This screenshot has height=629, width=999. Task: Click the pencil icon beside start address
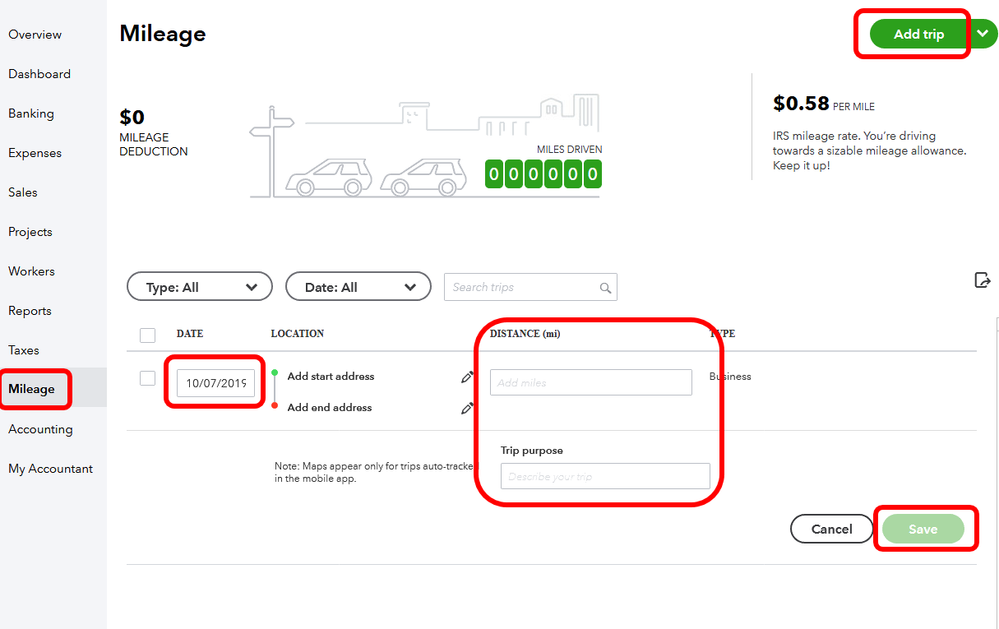coord(467,377)
